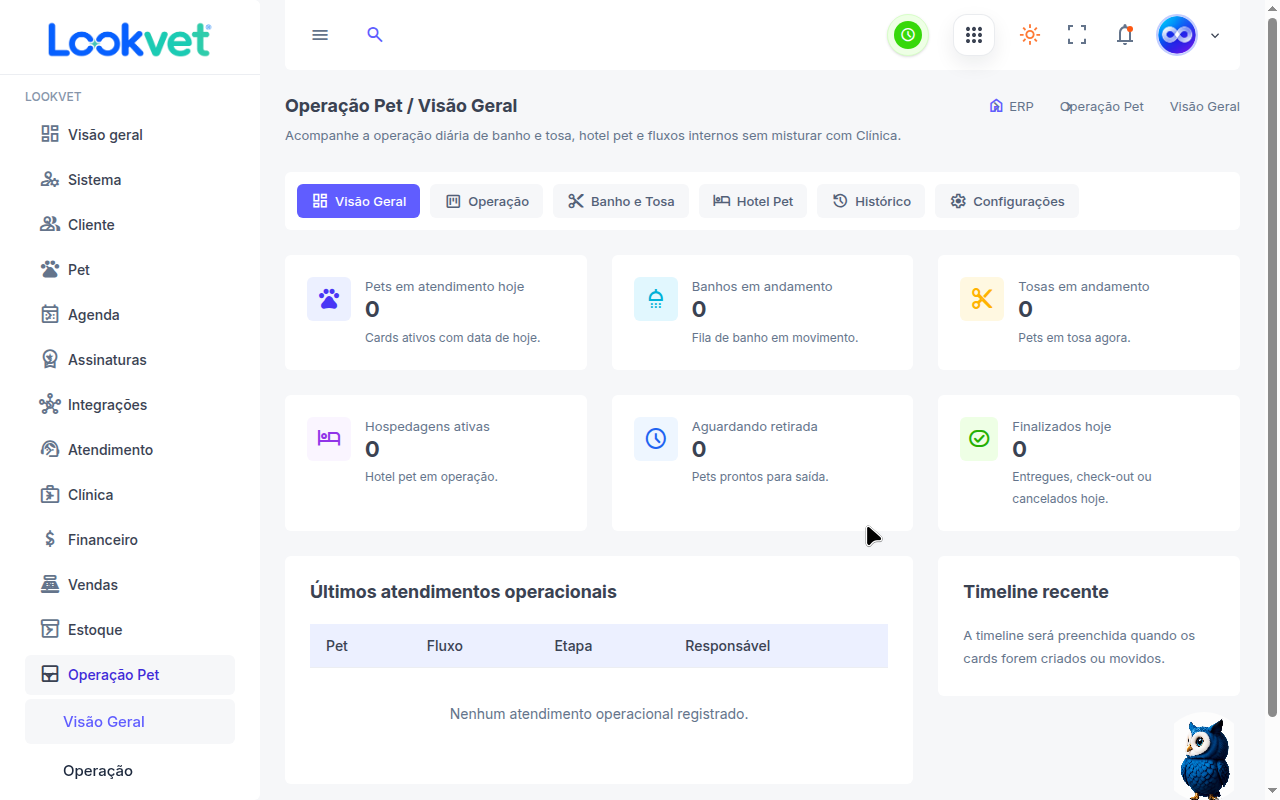
Task: Click the page vertical scrollbar
Action: tap(1273, 360)
